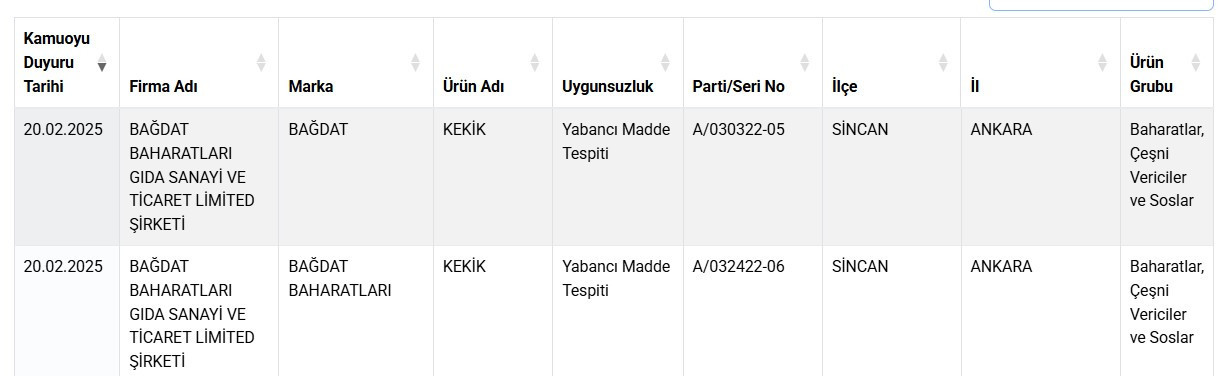
Task: Click sort arrows in İlçe header
Action: (x=943, y=63)
